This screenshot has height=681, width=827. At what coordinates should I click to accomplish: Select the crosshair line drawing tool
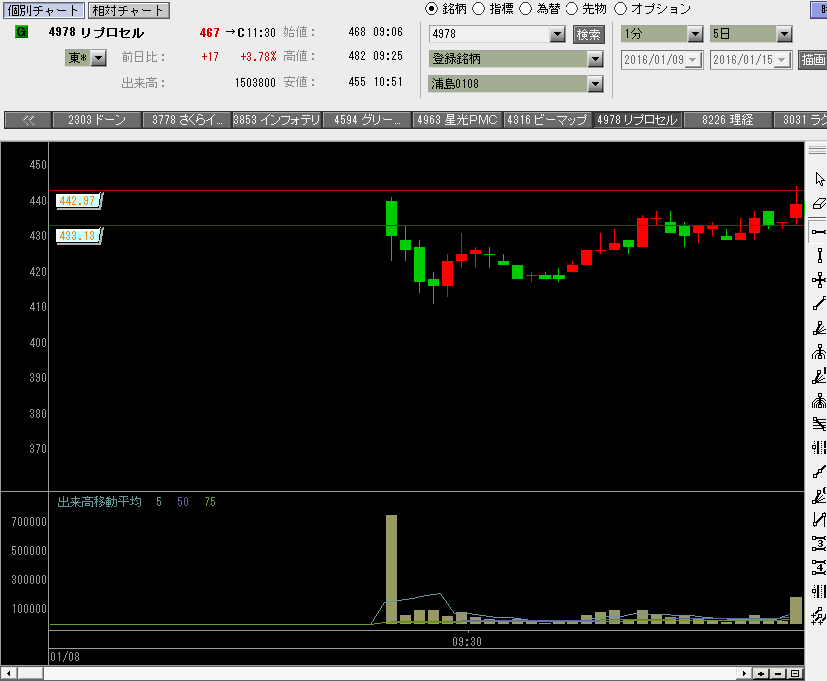(x=819, y=280)
